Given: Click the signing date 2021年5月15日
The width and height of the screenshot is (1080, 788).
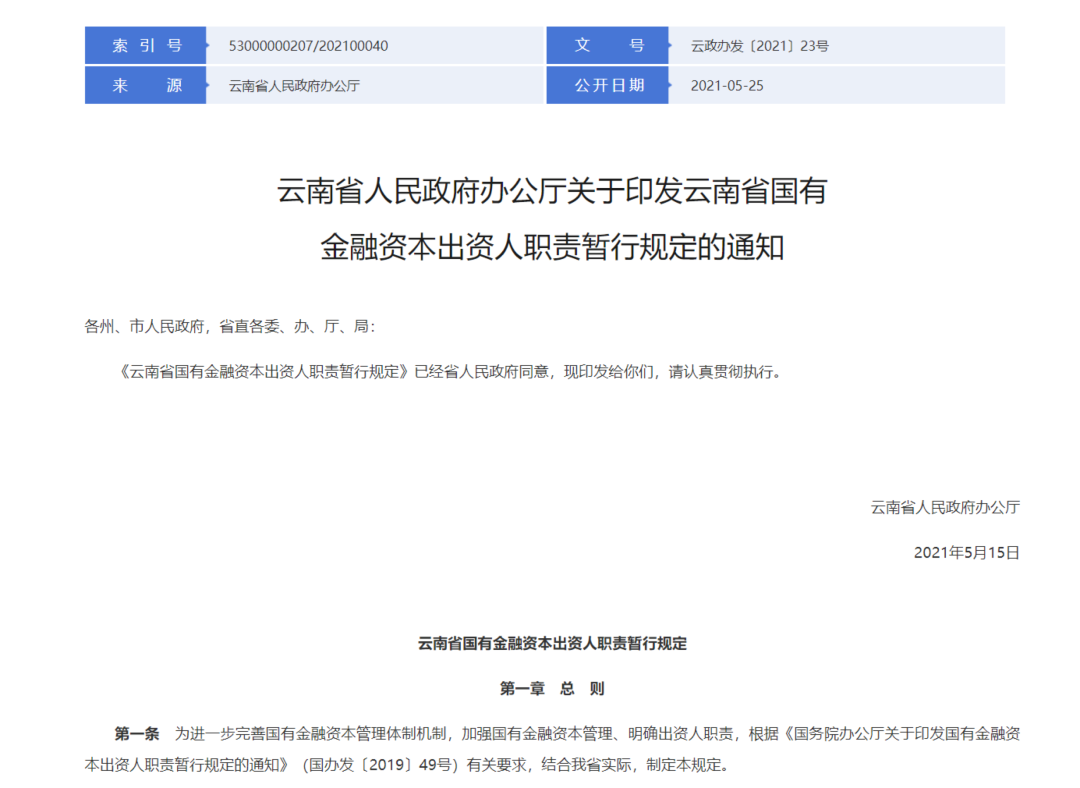Looking at the screenshot, I should click(x=966, y=552).
